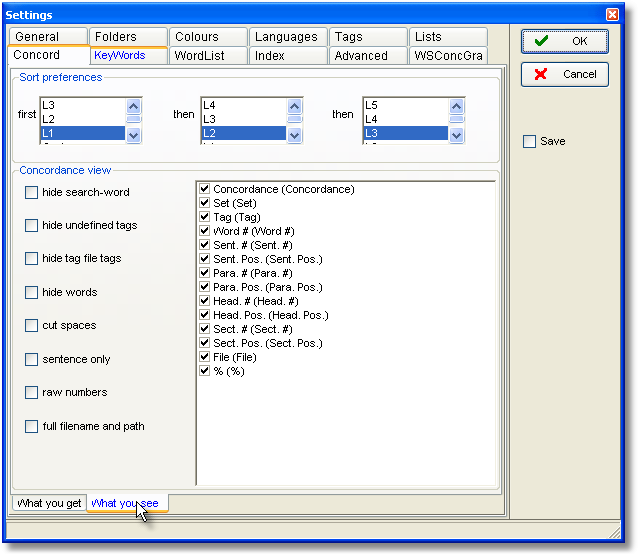Select L4 in the second sort list

[244, 105]
